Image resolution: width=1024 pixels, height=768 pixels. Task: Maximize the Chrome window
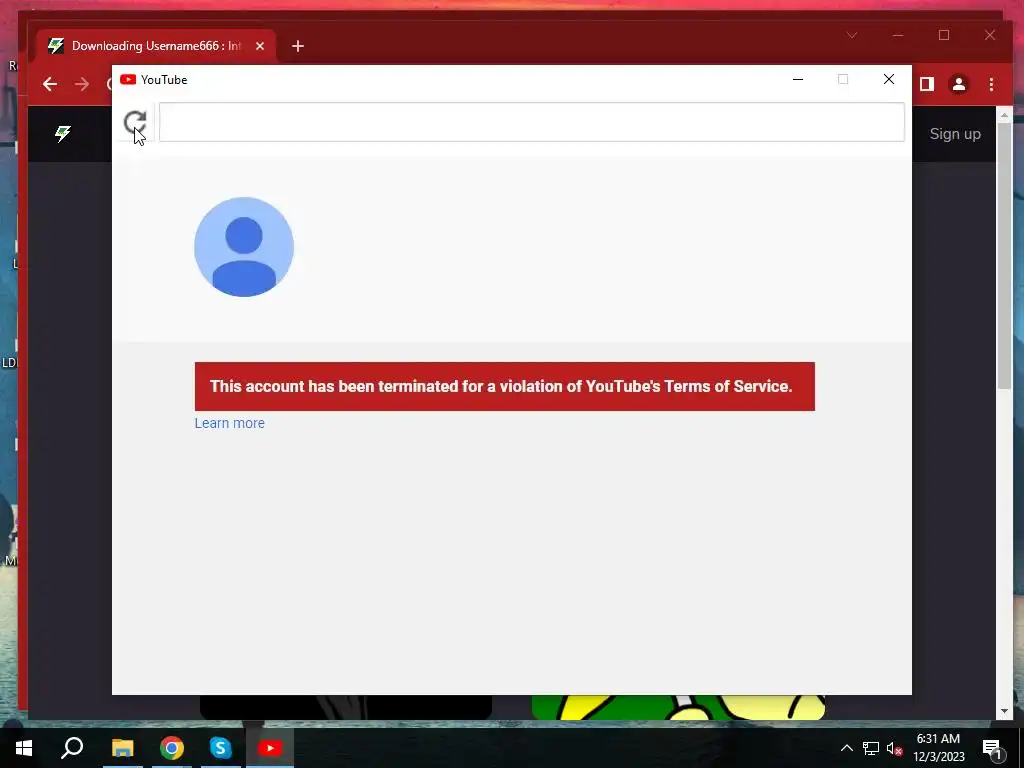click(944, 35)
